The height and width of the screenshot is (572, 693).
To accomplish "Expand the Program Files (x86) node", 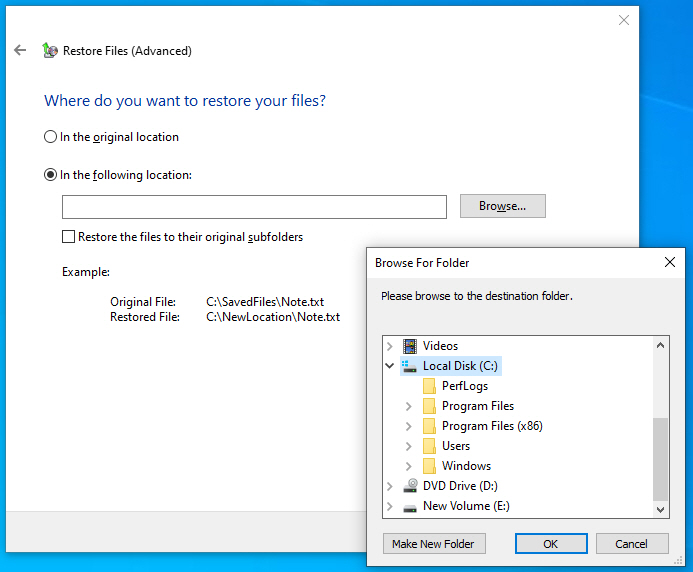I will (x=409, y=426).
